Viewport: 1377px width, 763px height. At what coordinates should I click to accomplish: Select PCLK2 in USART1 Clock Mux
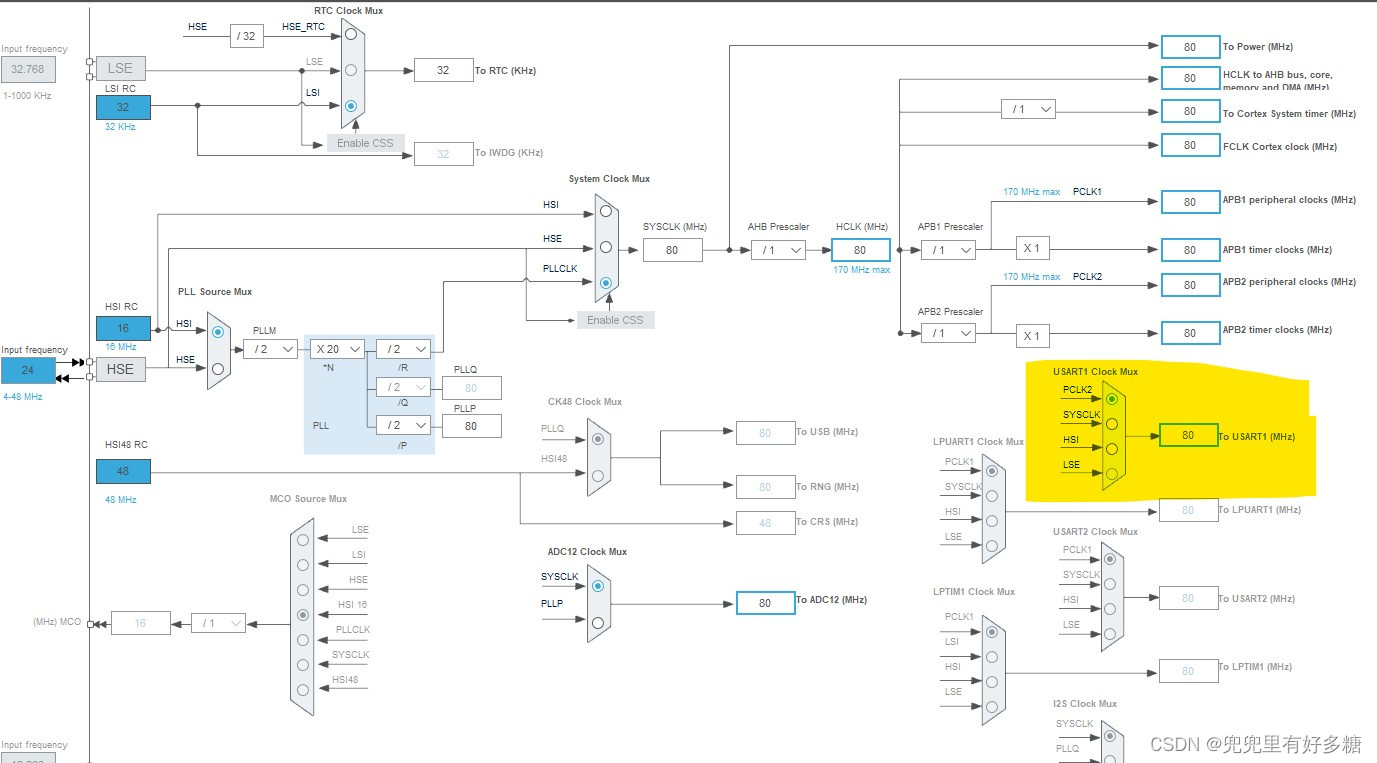1111,398
